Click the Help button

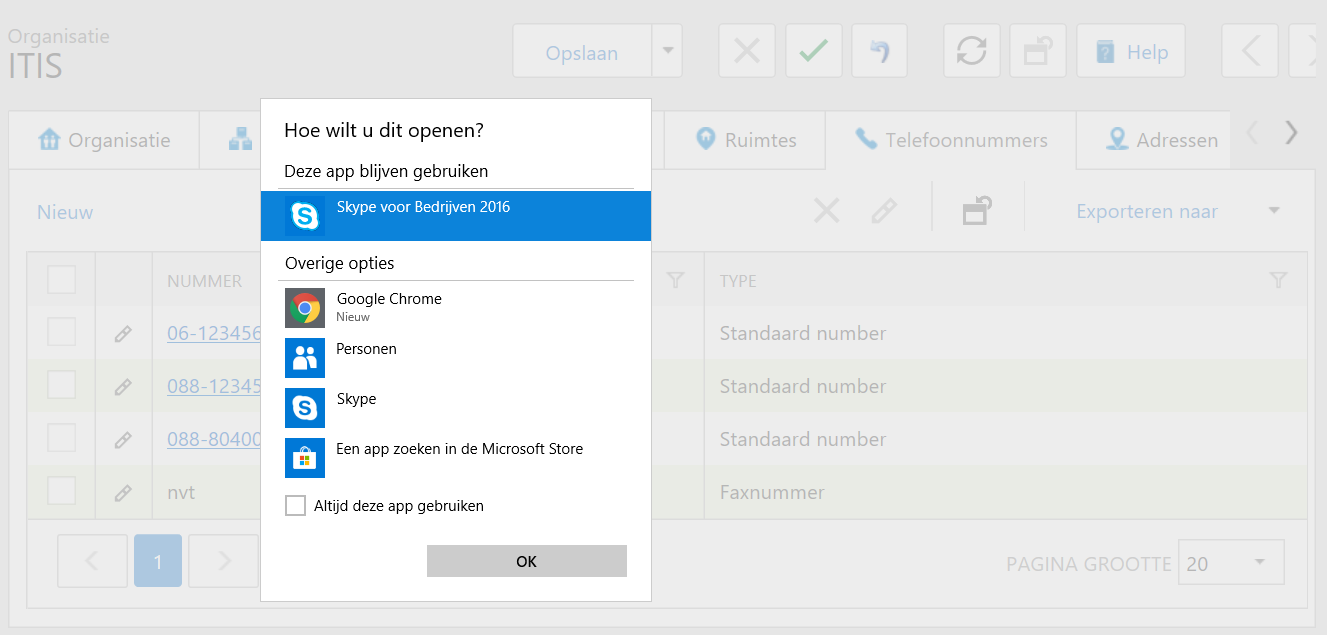1131,52
